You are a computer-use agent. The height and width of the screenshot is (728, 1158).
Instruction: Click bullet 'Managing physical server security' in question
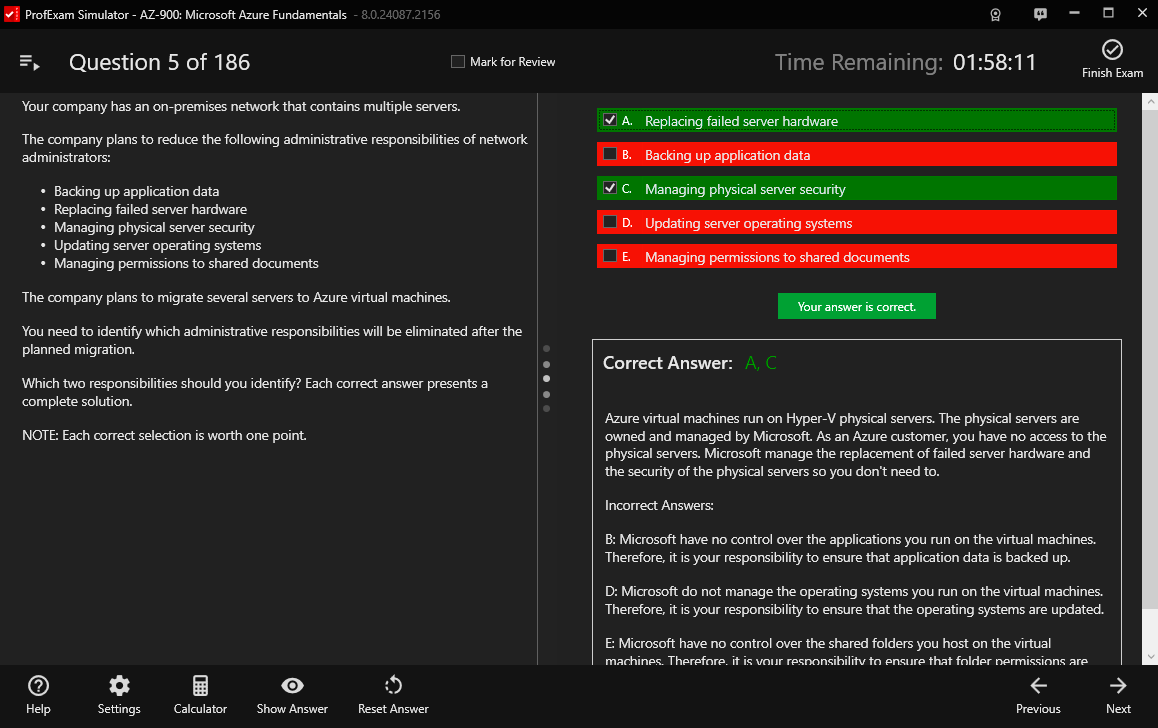point(154,227)
